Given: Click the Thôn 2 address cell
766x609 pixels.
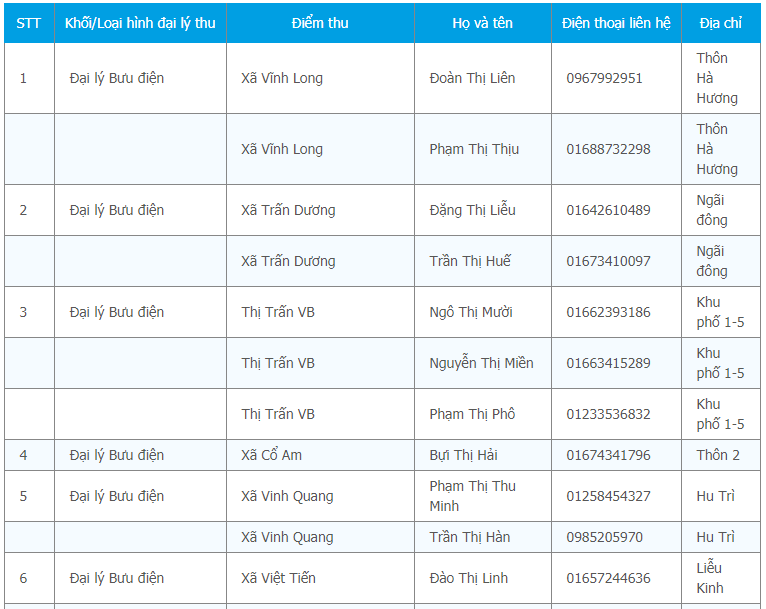Looking at the screenshot, I should [x=718, y=455].
